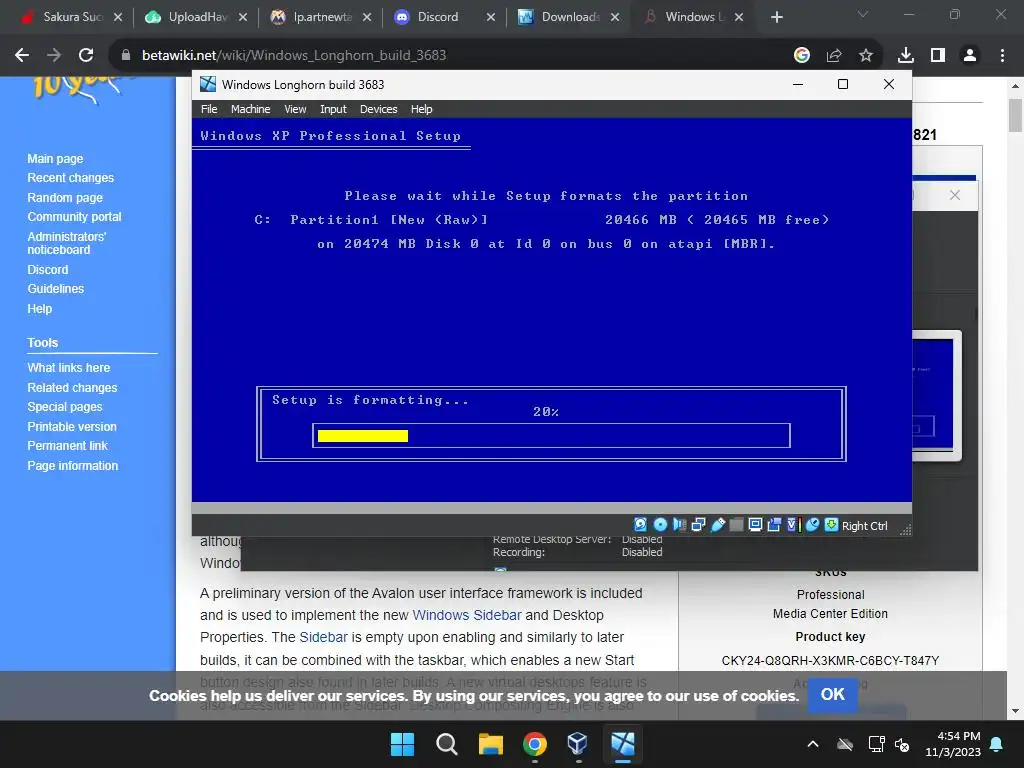The width and height of the screenshot is (1024, 768).
Task: Click the Google icon in the address bar
Action: (x=802, y=55)
